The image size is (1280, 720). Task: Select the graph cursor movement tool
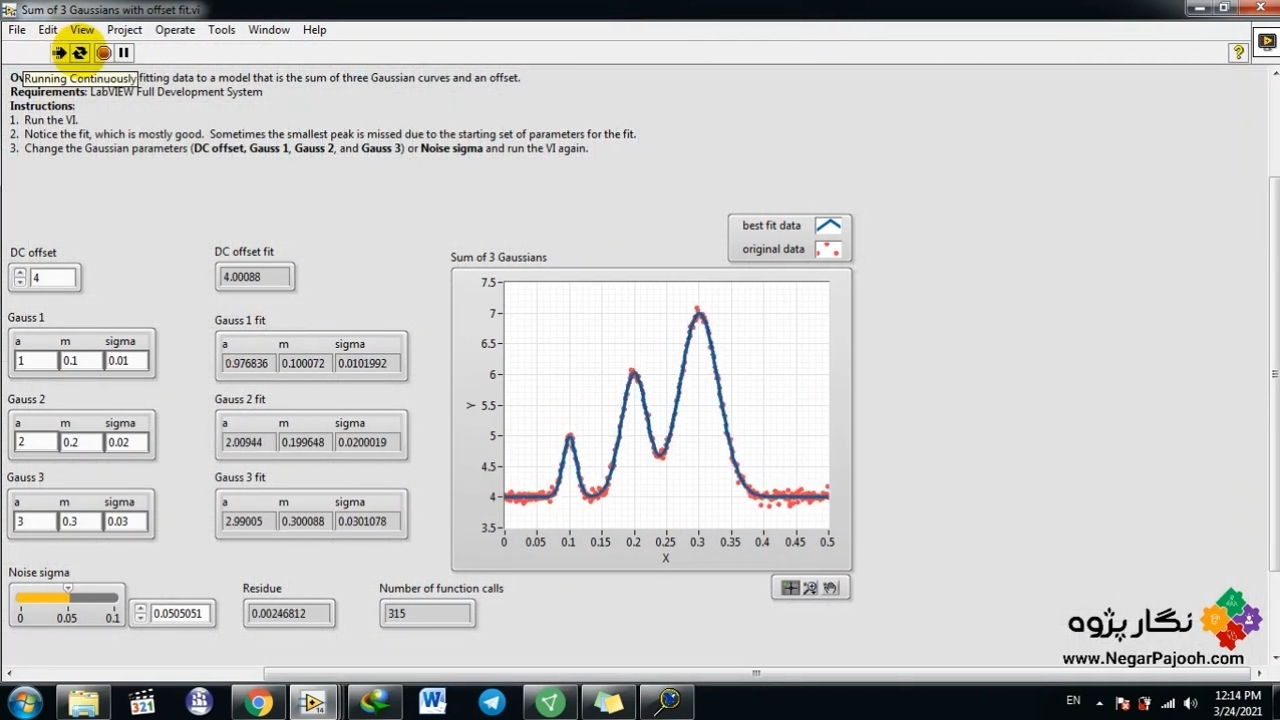790,588
